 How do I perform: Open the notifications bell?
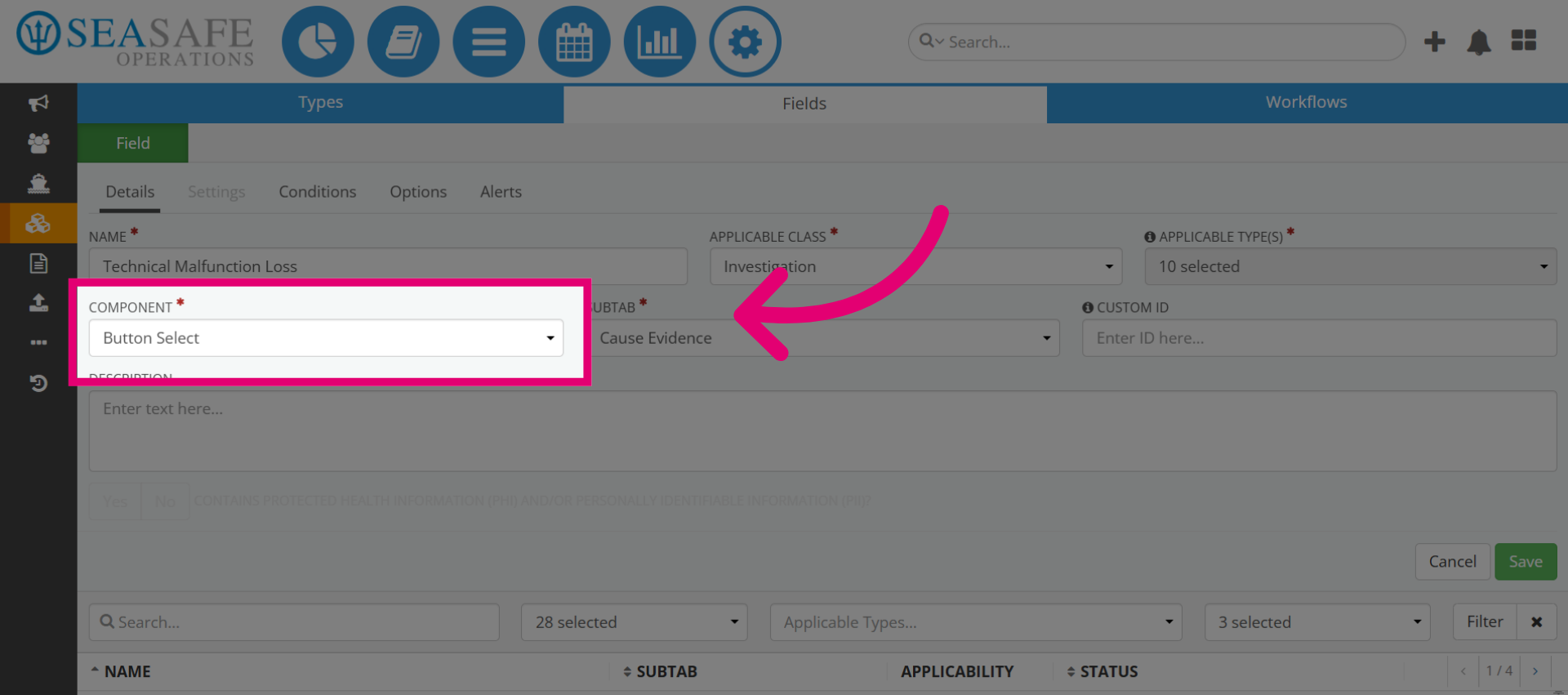coord(1479,42)
